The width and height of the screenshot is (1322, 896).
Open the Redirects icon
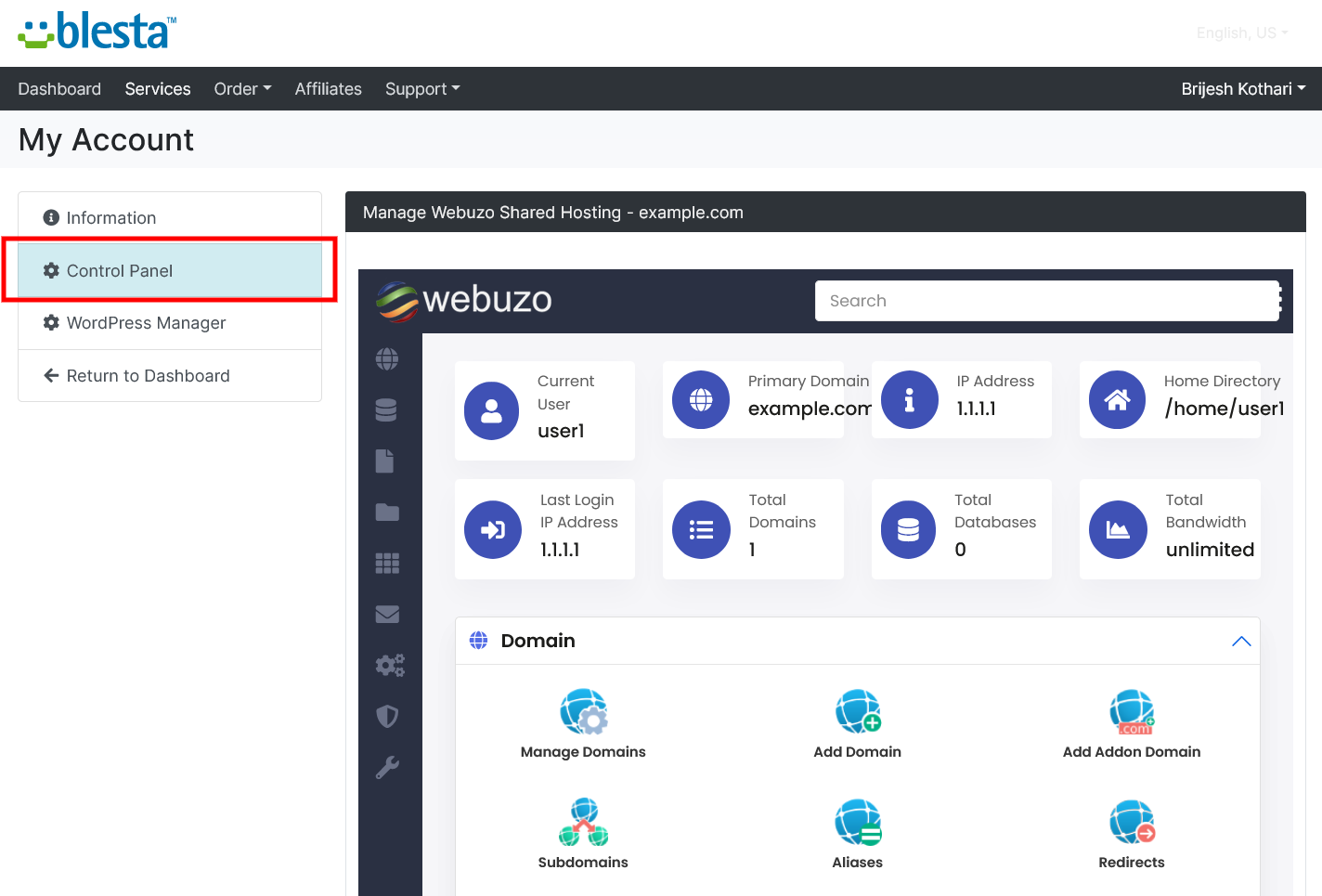click(1131, 823)
